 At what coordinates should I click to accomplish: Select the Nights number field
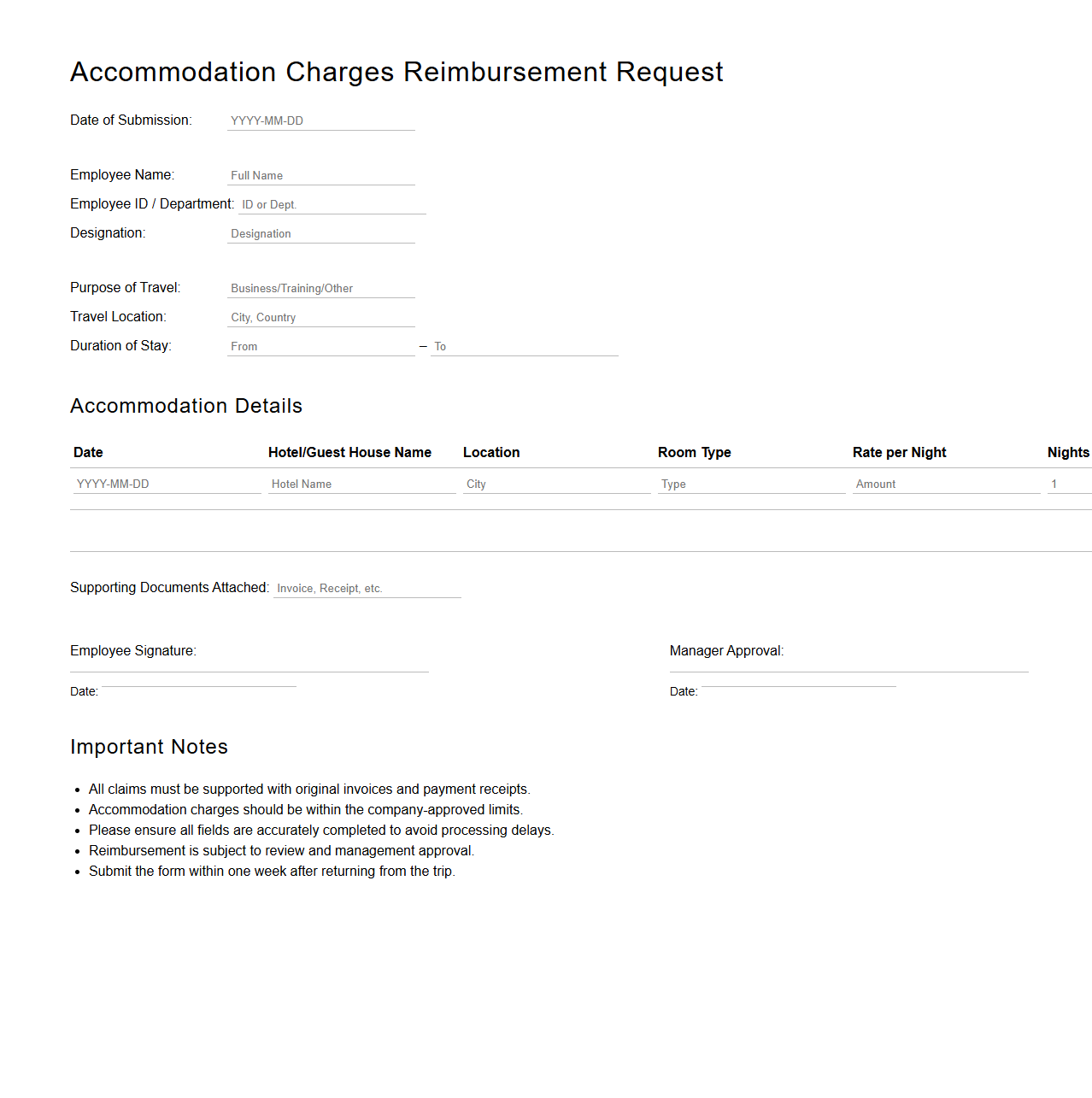1069,484
